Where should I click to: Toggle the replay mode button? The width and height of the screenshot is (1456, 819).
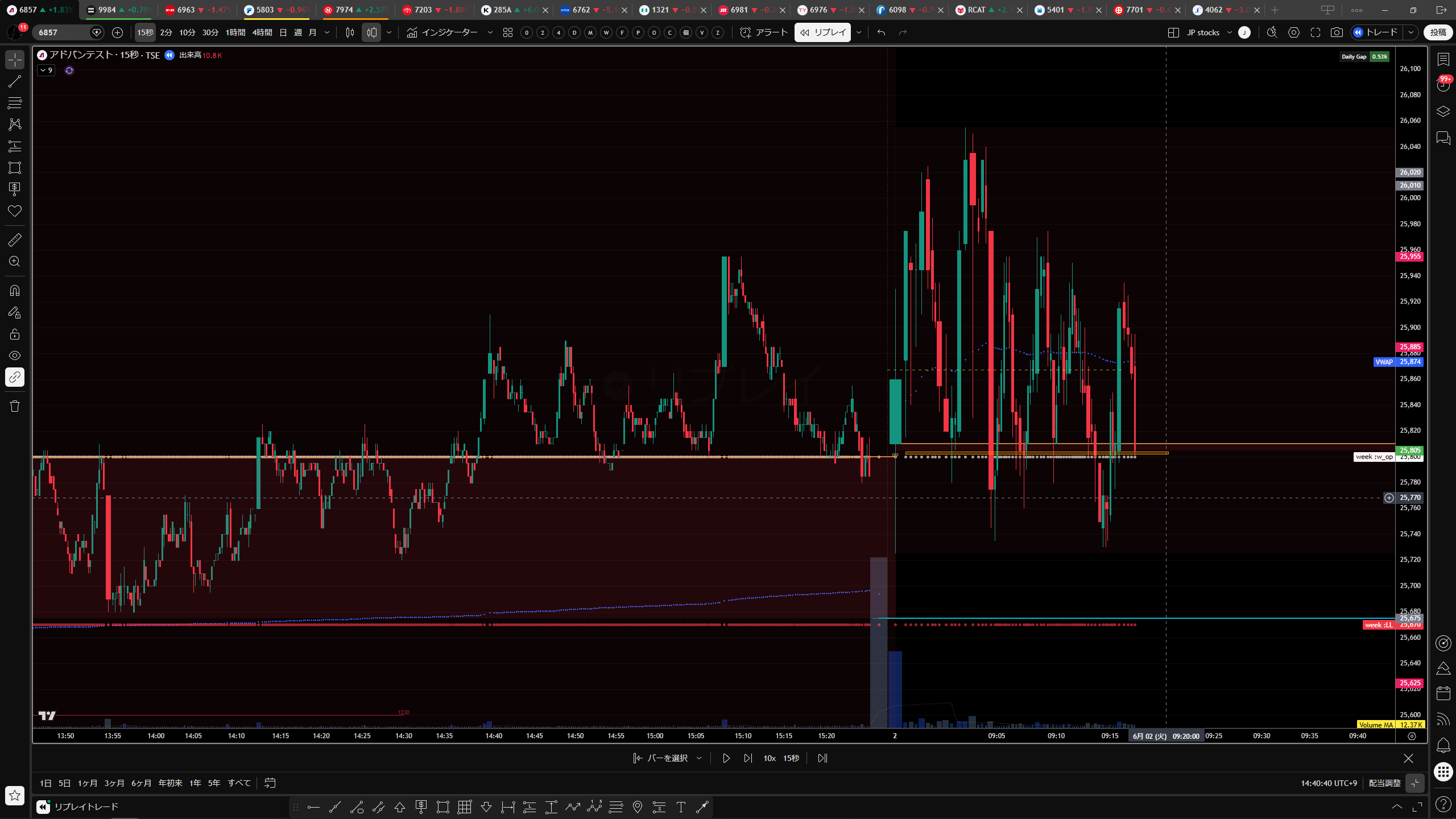822,32
